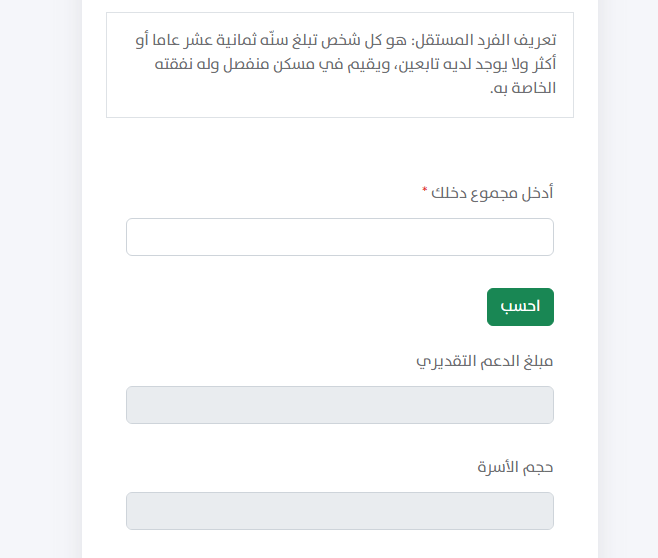Click the مبلغ الدعم التقديري label
Screen dimensions: 658x558
(485, 361)
